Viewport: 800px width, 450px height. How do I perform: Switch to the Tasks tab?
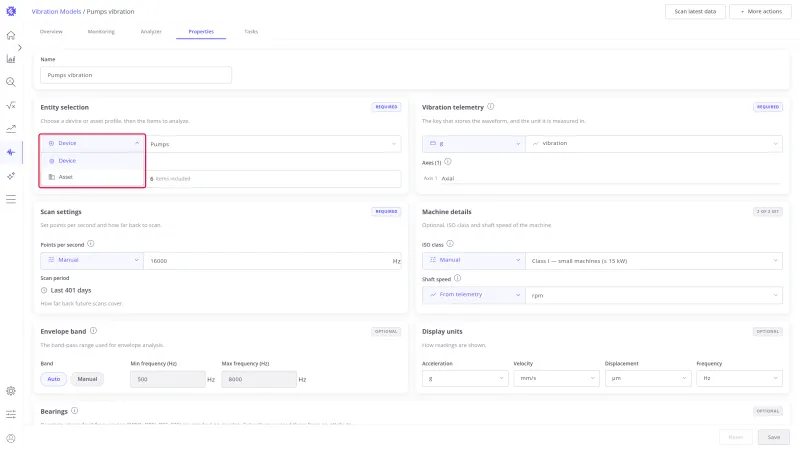[x=251, y=32]
